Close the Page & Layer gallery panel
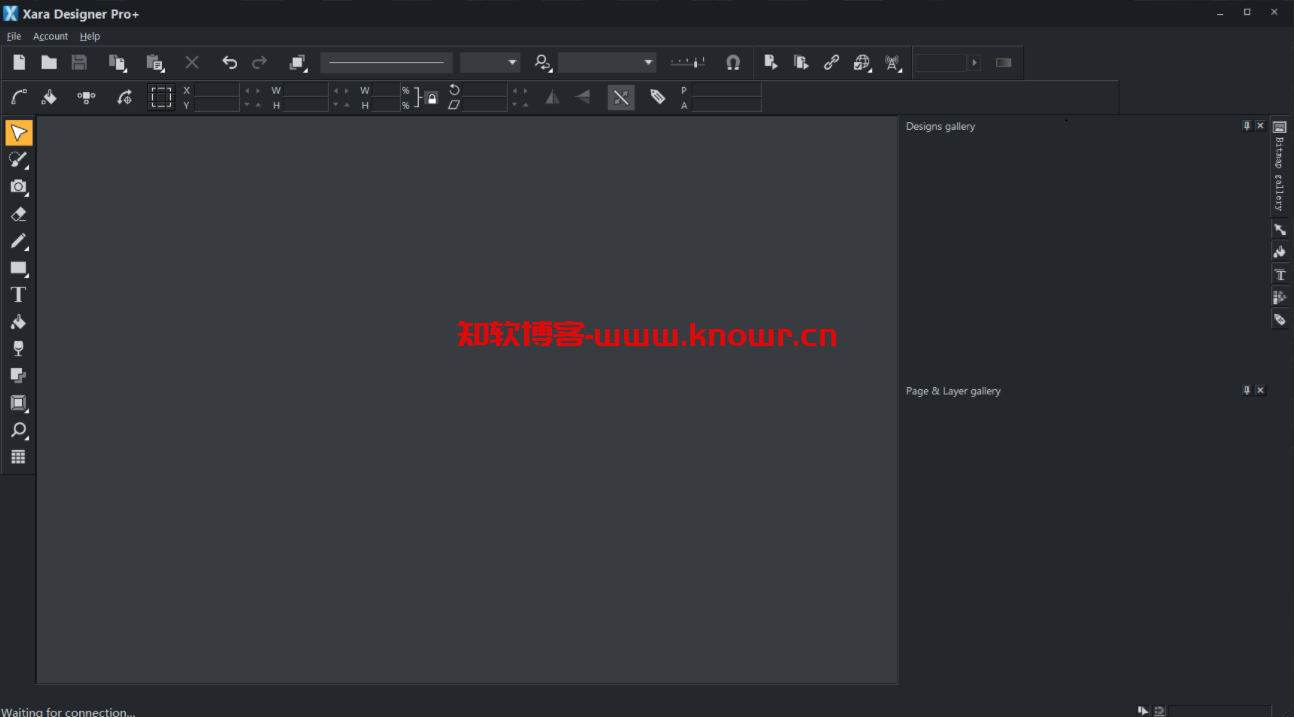This screenshot has height=717, width=1294. pyautogui.click(x=1260, y=390)
